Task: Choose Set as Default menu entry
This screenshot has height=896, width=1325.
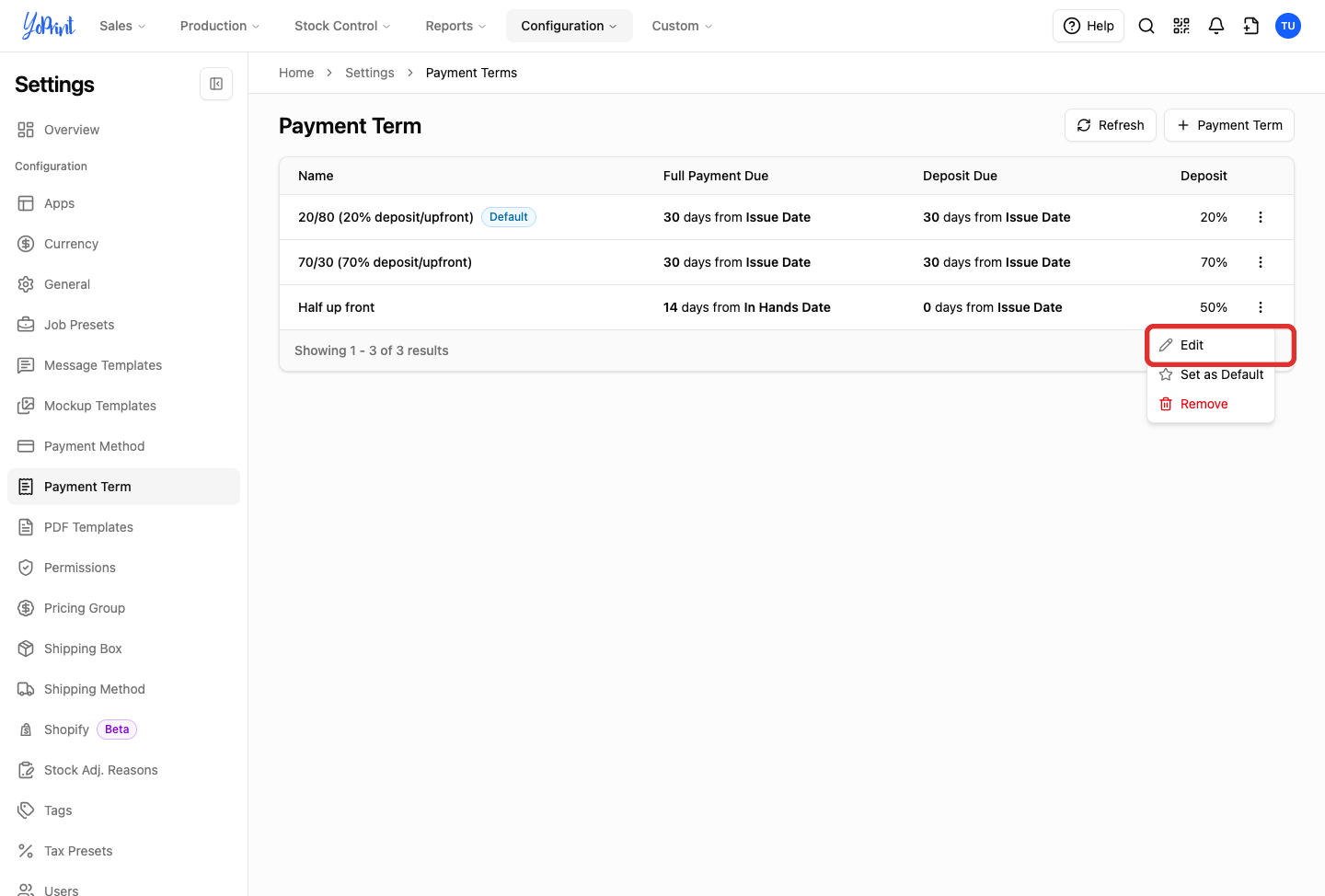Action: (1211, 374)
